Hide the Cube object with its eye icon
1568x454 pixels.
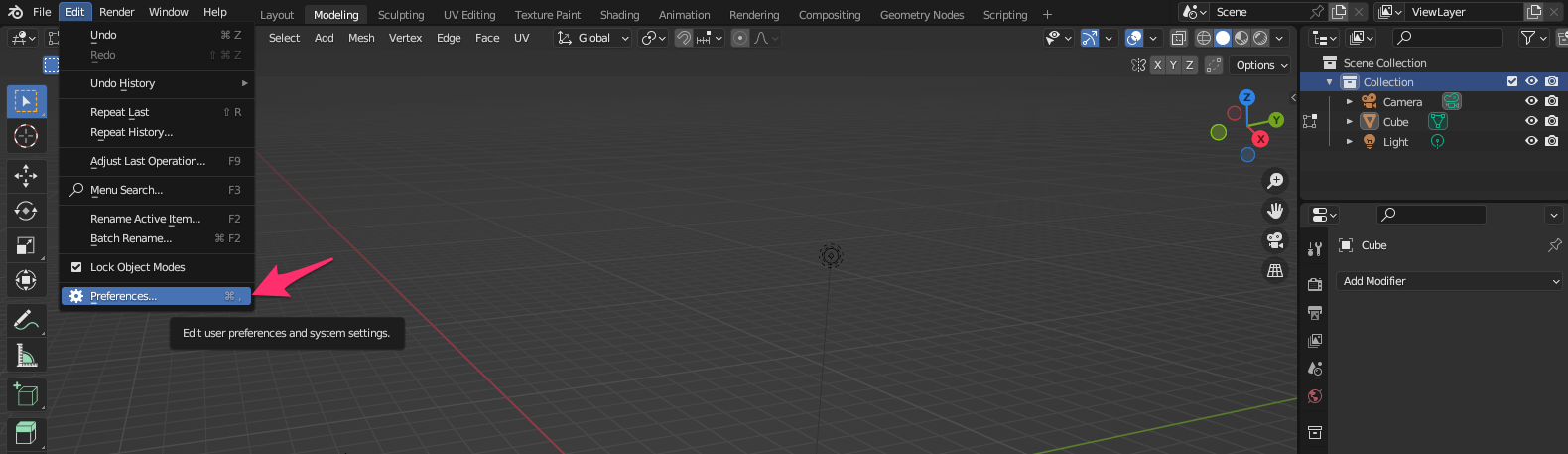(x=1531, y=121)
